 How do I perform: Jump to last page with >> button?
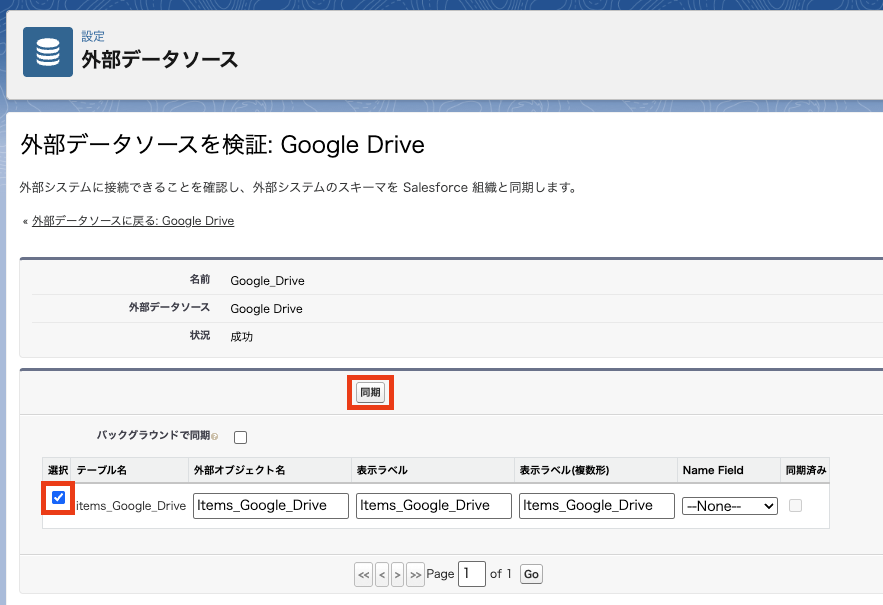[x=415, y=575]
